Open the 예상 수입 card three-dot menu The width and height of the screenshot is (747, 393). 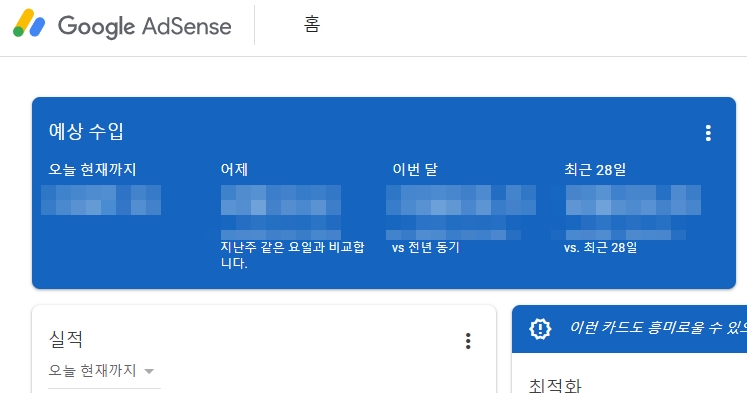(x=708, y=133)
